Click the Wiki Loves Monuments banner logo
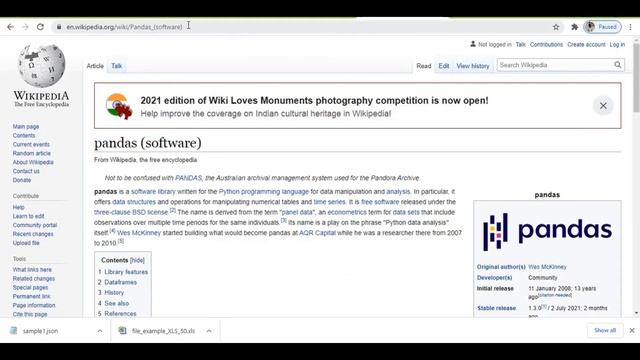The height and width of the screenshot is (360, 640). pos(119,106)
